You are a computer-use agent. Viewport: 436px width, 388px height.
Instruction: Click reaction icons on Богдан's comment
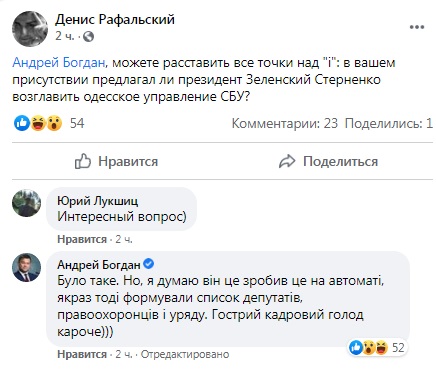369,348
